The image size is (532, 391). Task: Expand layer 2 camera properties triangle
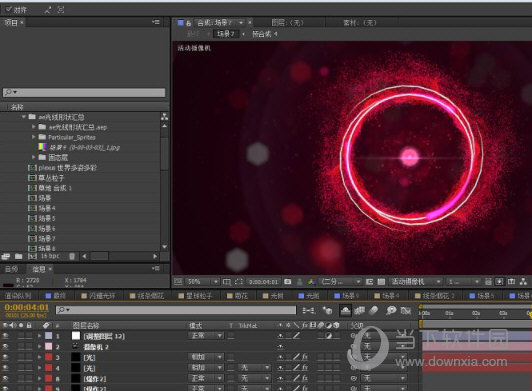[39, 347]
